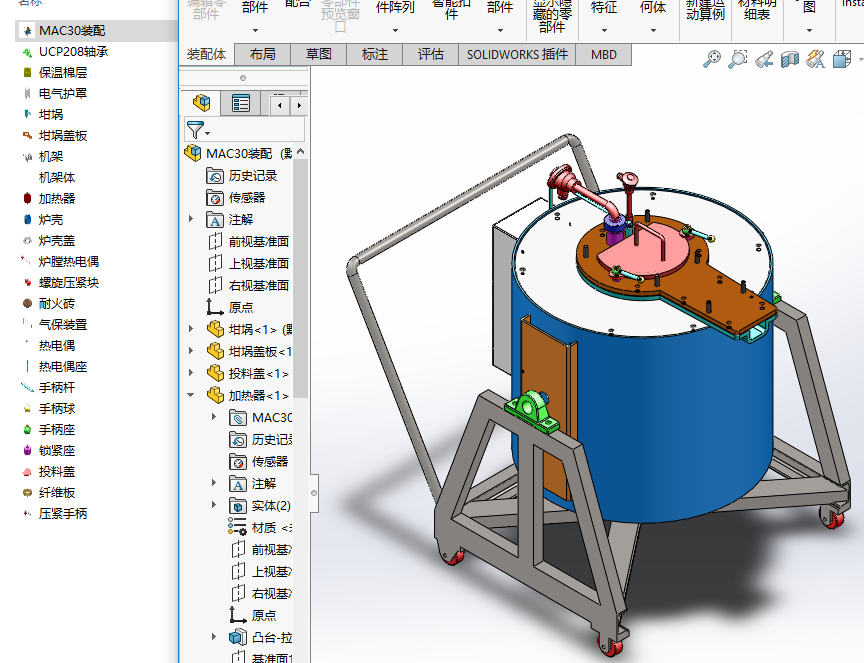This screenshot has width=864, height=663.
Task: Expand the 坩埚<1> component node
Action: (x=191, y=329)
